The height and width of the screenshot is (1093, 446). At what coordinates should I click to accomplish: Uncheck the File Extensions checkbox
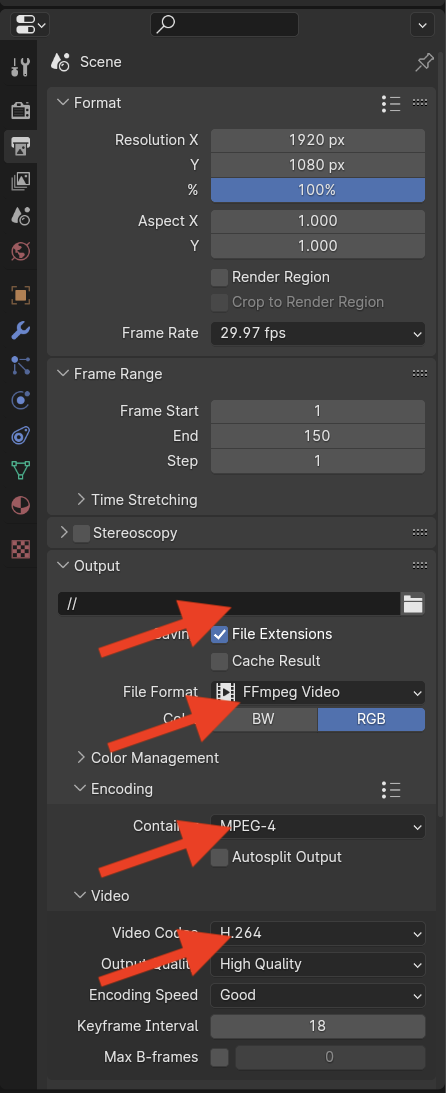click(220, 634)
